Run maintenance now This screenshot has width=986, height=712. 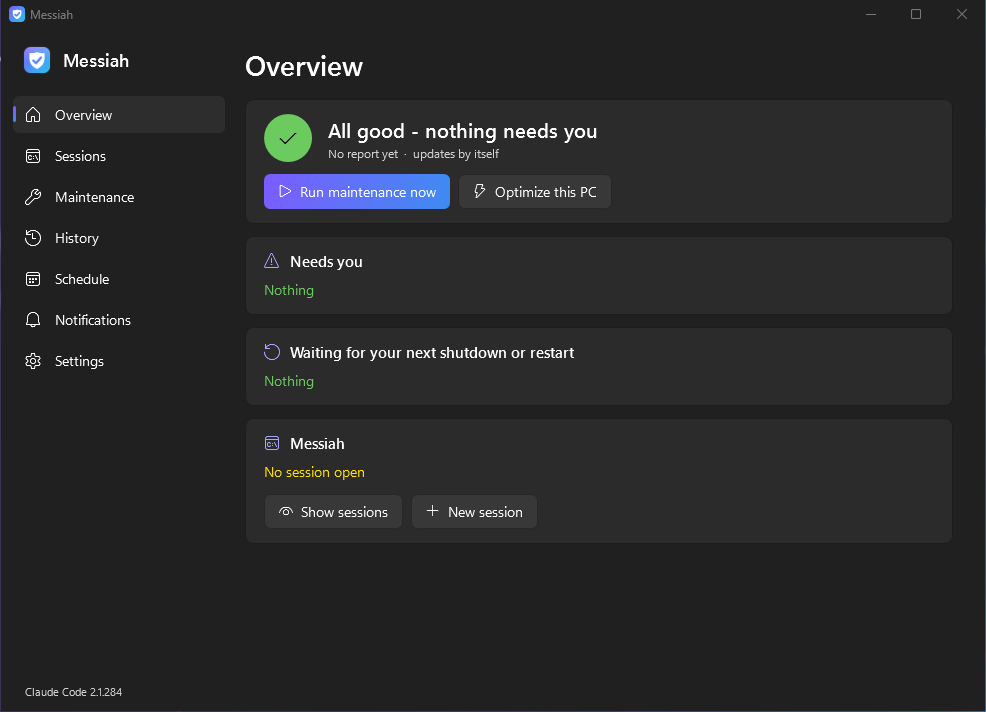[x=357, y=192]
